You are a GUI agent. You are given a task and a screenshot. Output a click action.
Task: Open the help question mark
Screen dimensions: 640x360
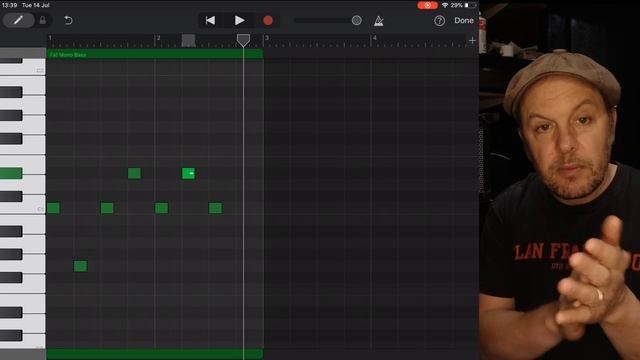point(439,20)
